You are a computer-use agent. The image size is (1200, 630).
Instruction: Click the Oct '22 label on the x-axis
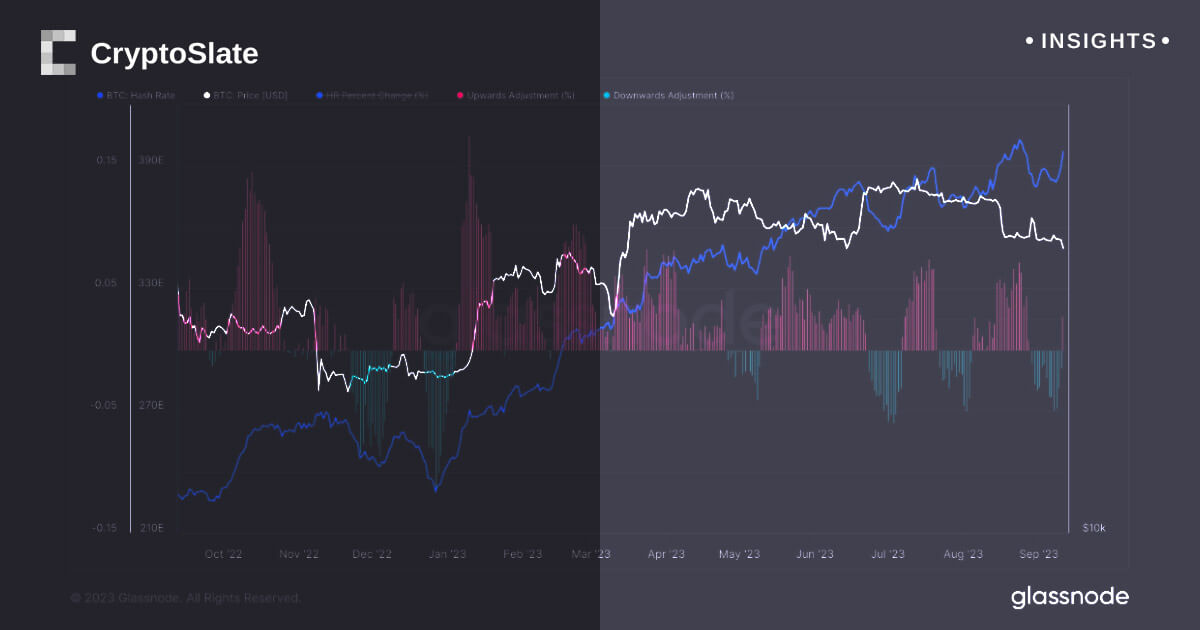click(x=223, y=553)
